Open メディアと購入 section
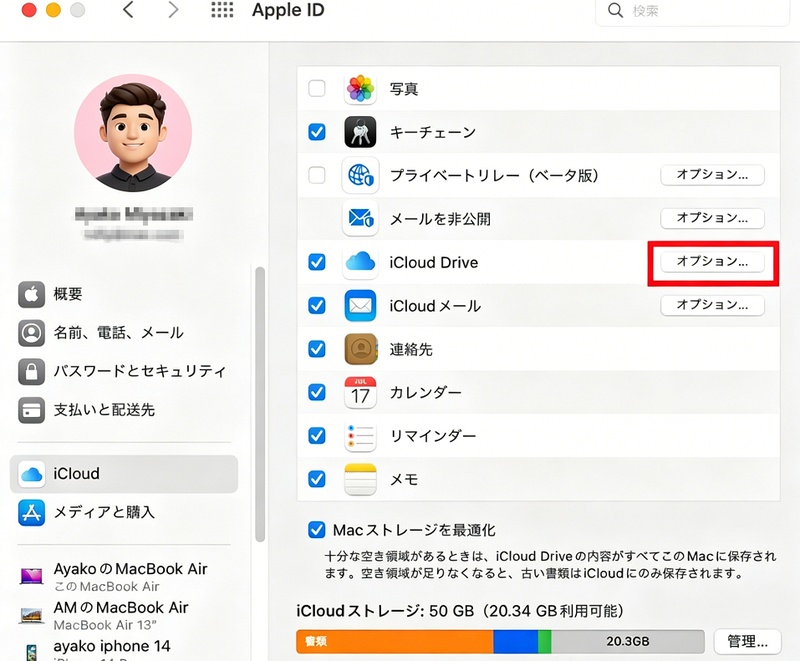This screenshot has width=800, height=661. pos(124,513)
